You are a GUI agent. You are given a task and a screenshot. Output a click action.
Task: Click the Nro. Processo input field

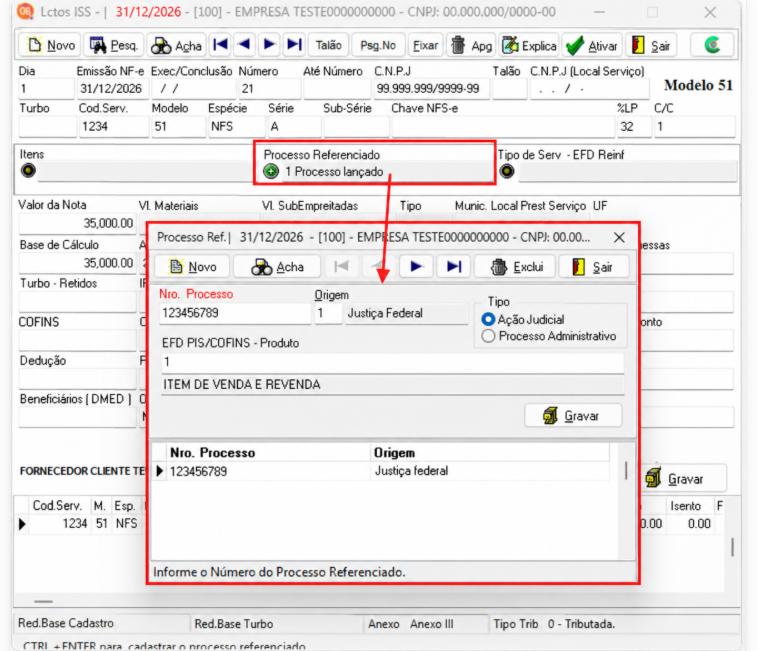tap(235, 313)
